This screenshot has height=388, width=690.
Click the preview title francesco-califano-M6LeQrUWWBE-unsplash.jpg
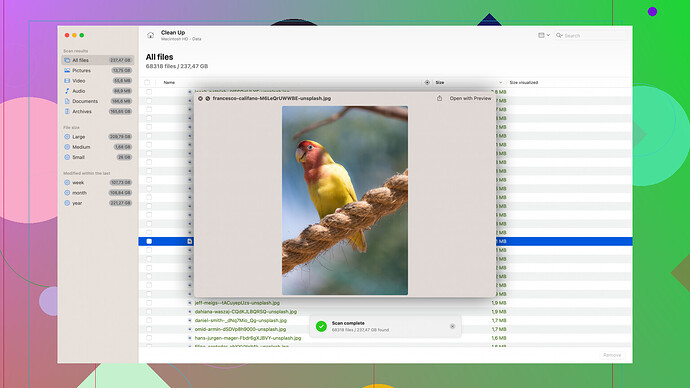click(x=272, y=99)
